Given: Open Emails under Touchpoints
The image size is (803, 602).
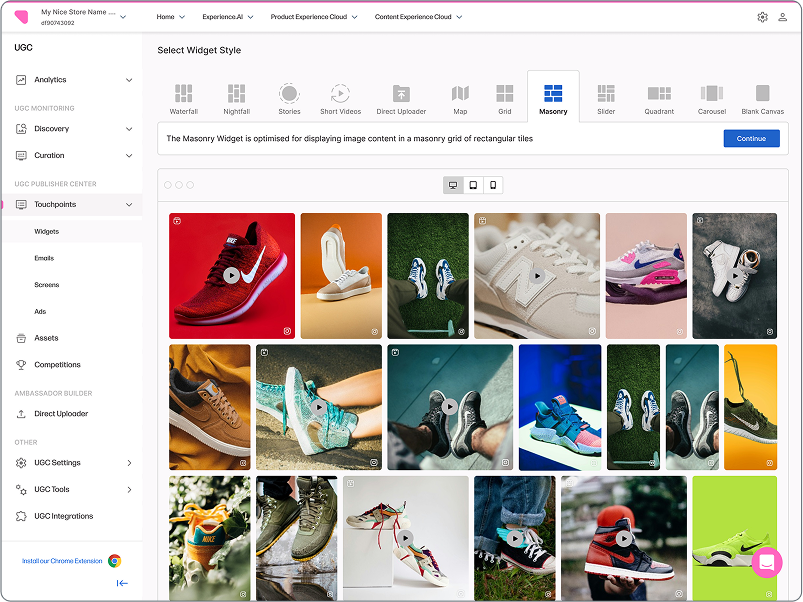Looking at the screenshot, I should point(44,258).
